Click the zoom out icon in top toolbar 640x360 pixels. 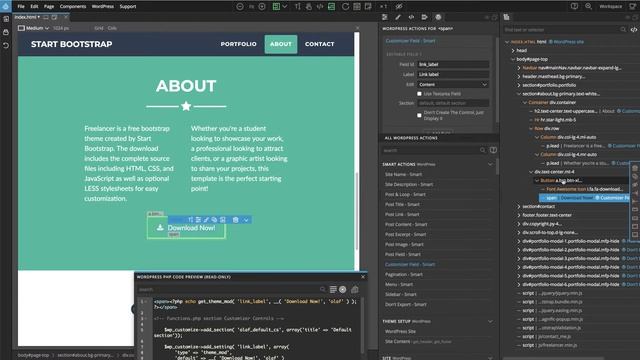[x=240, y=7]
